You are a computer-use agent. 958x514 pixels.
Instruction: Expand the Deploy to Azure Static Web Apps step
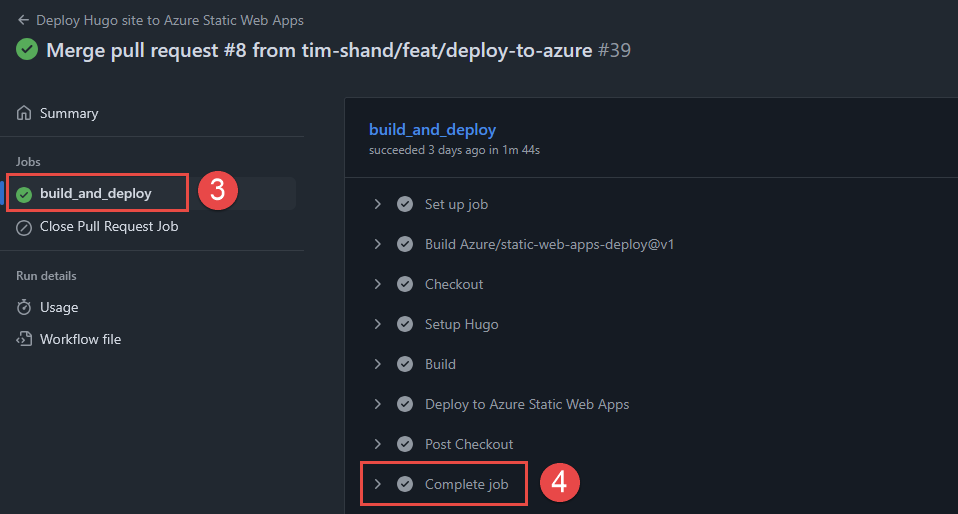pyautogui.click(x=378, y=404)
